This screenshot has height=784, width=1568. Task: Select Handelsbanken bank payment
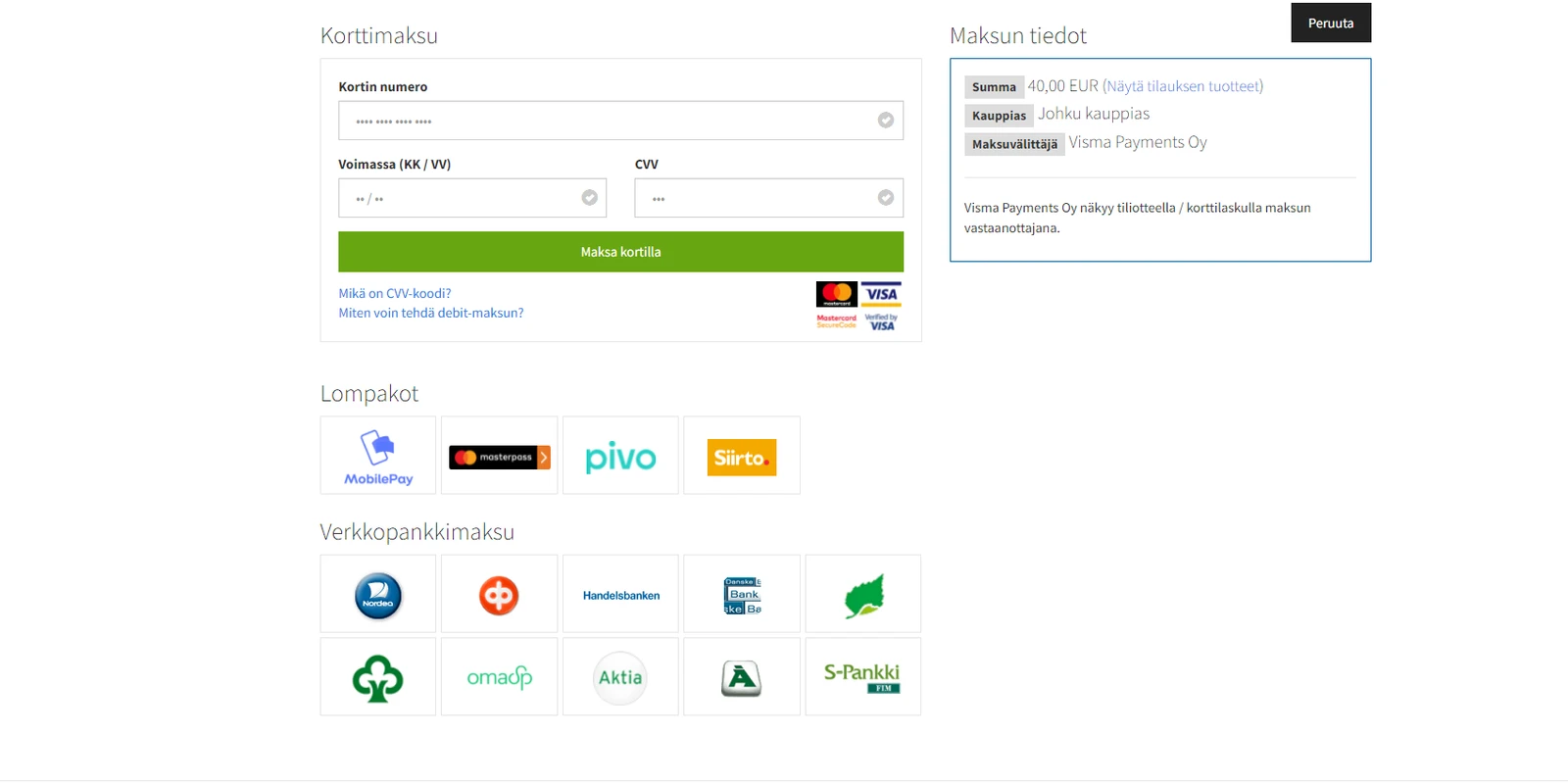(x=620, y=594)
